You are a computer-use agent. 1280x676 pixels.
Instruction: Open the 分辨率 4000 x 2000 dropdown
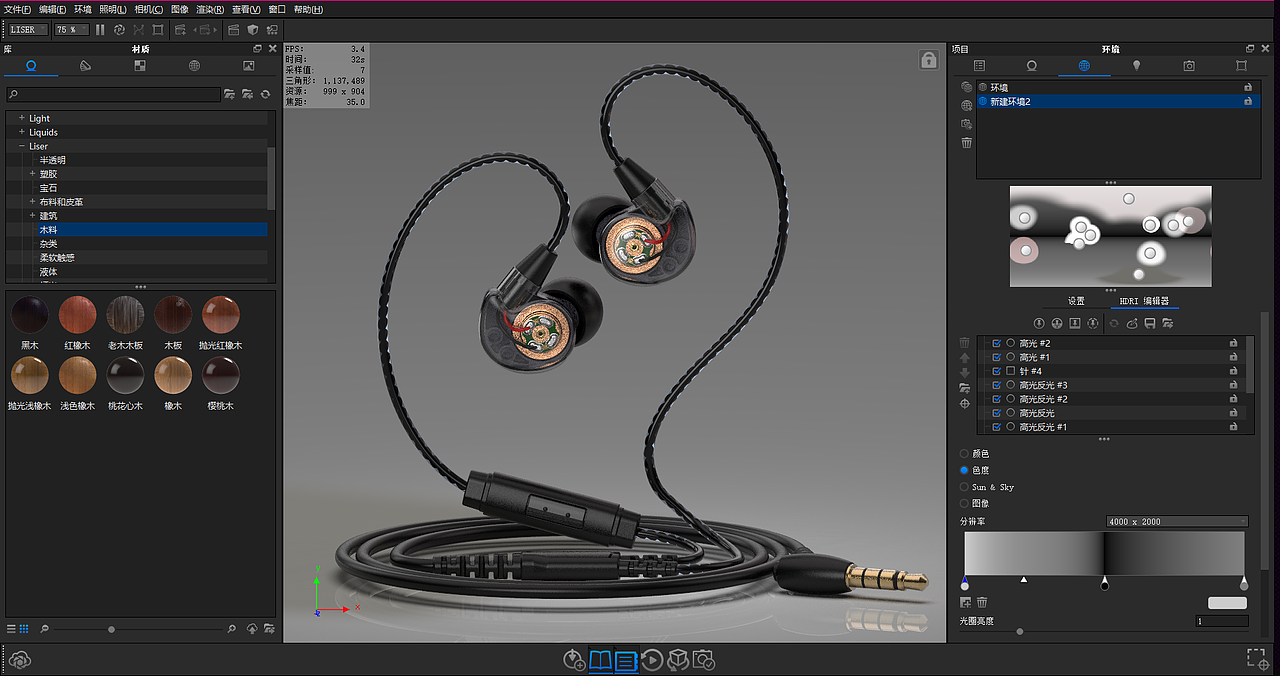click(x=1177, y=521)
